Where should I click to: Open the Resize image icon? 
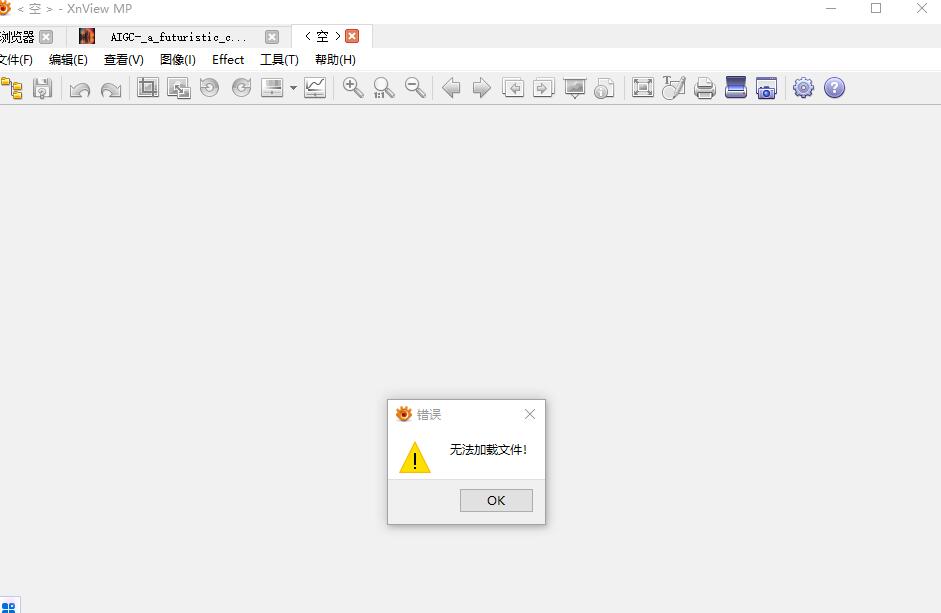coord(179,88)
